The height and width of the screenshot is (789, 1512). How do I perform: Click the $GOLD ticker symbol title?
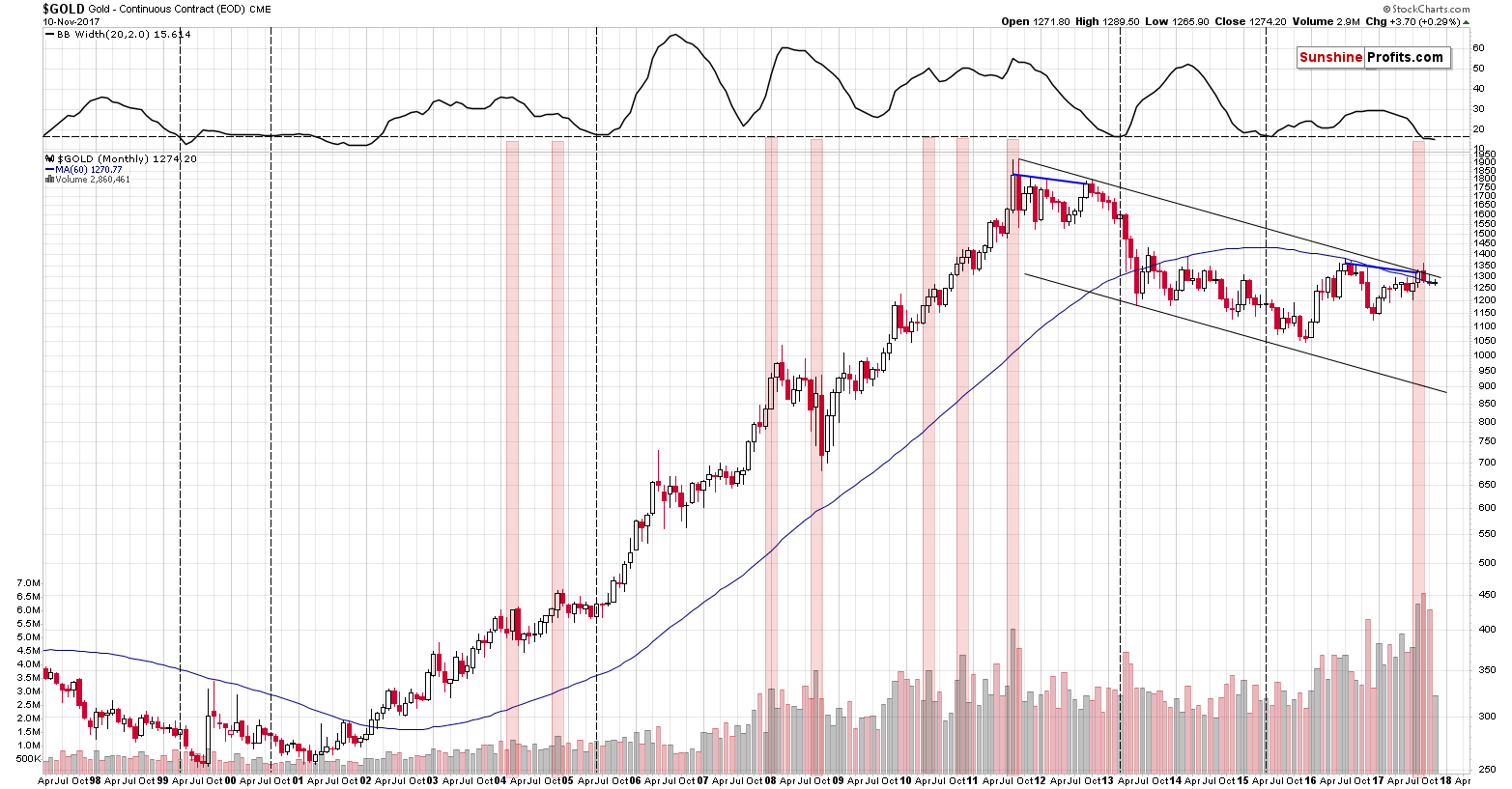(x=63, y=9)
